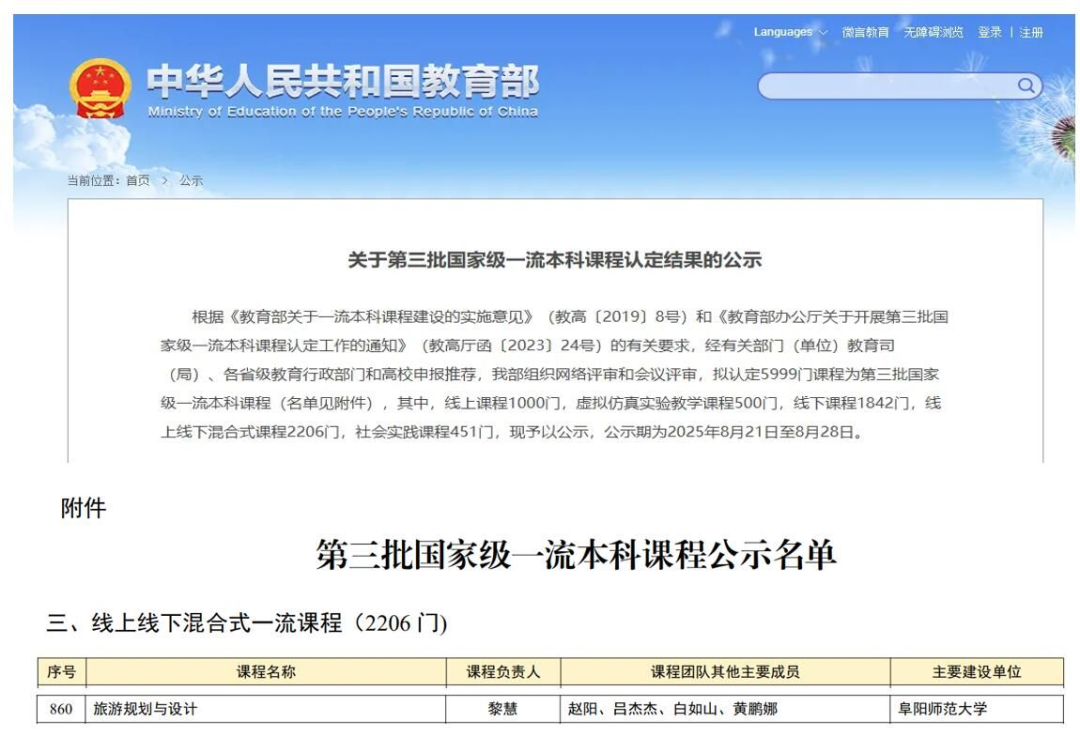Open the 微言教育 link
This screenshot has height=737, width=1080.
[x=865, y=32]
